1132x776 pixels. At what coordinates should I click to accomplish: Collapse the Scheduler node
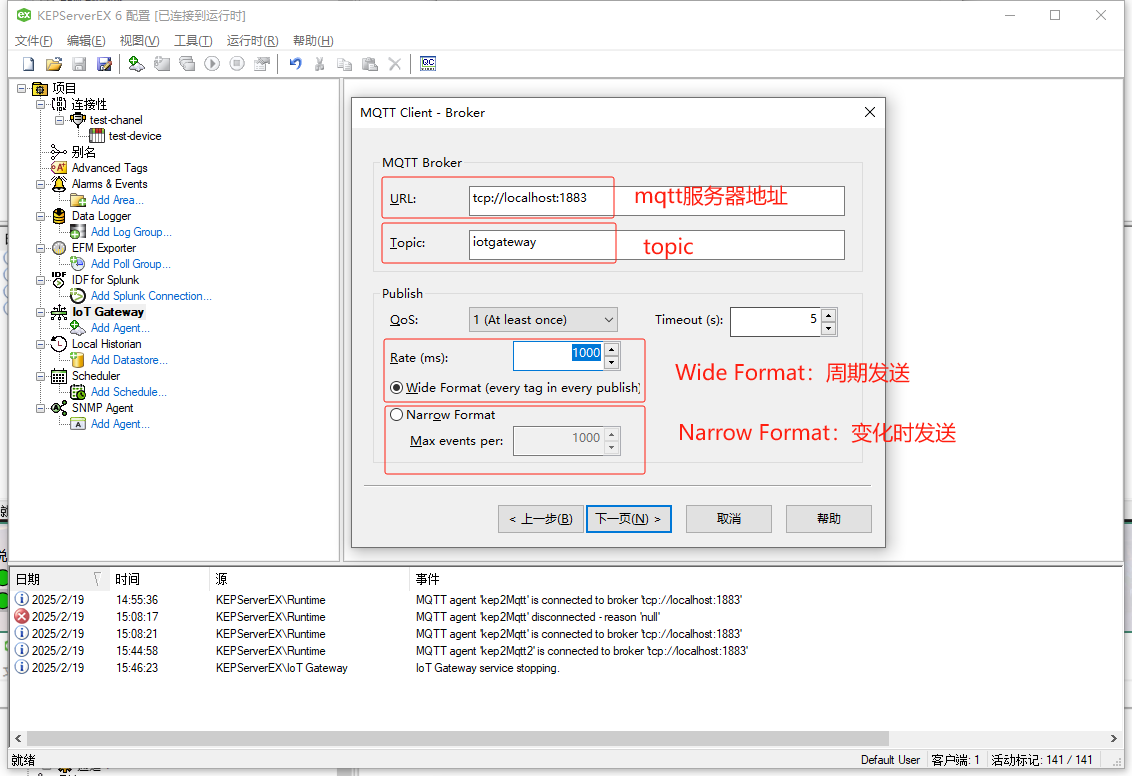point(40,376)
